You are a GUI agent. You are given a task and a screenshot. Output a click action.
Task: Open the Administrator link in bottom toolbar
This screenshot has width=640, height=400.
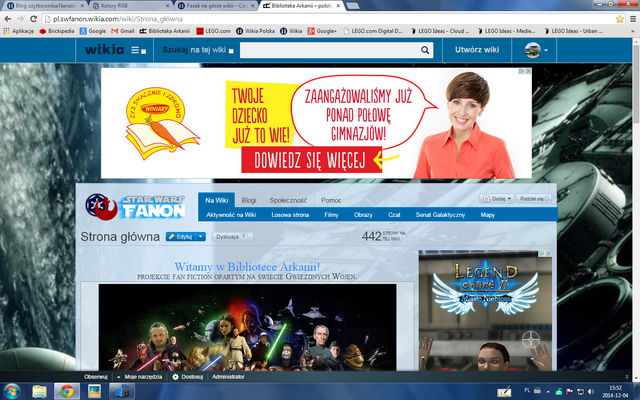pyautogui.click(x=228, y=377)
